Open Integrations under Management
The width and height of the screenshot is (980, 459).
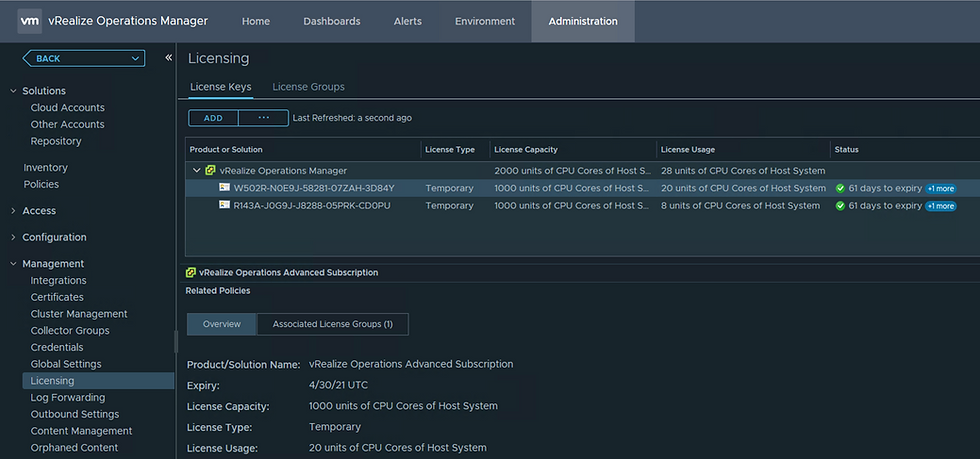pyautogui.click(x=58, y=280)
